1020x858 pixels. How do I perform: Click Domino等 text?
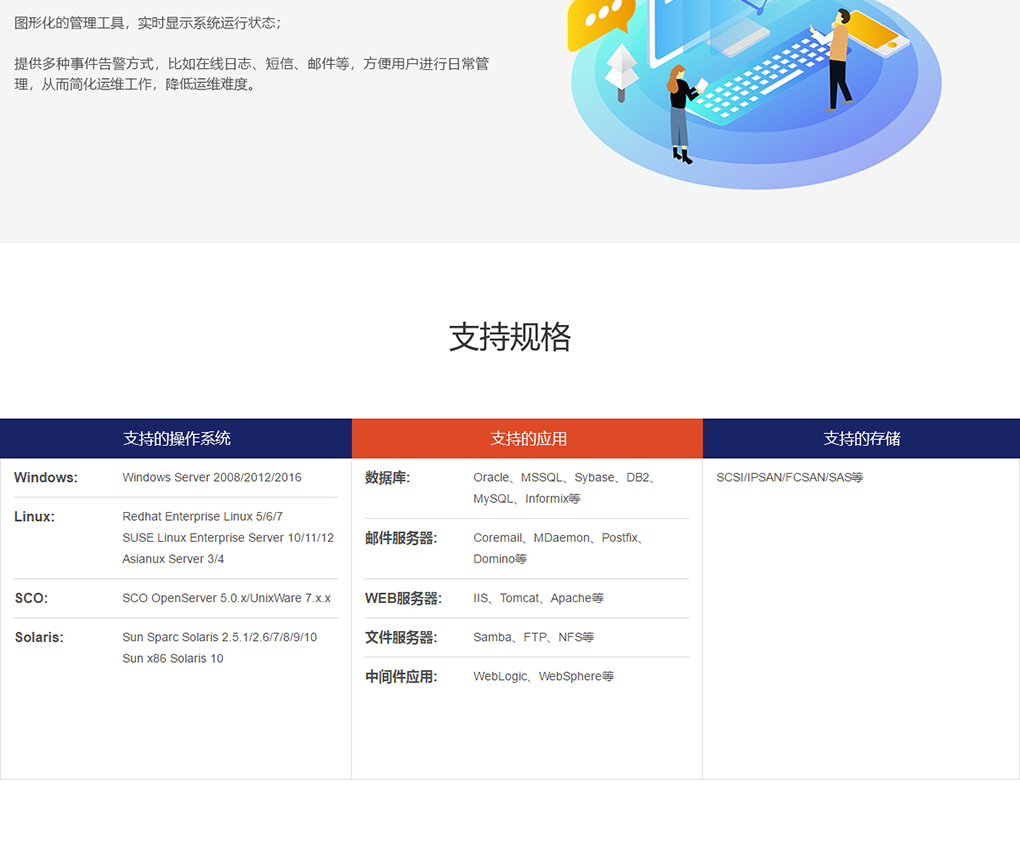(x=500, y=559)
